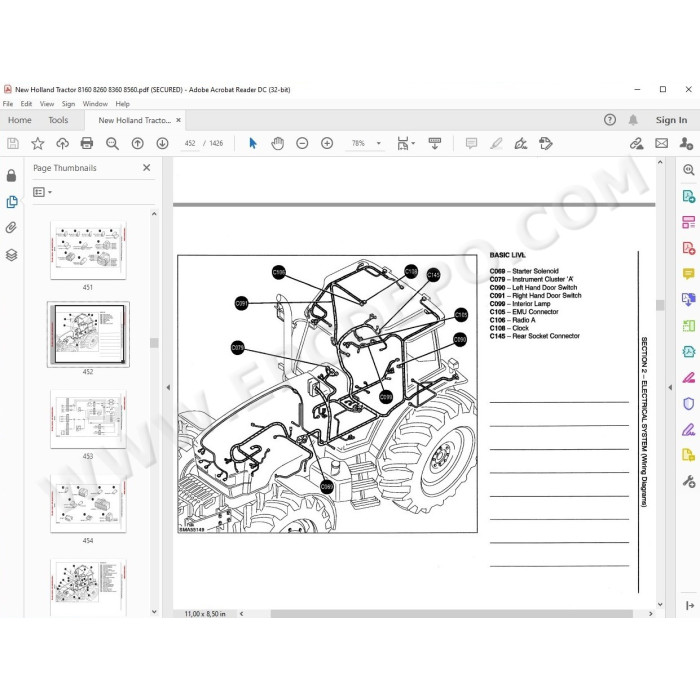
Task: Click document horizontal scrollbar
Action: click(451, 614)
